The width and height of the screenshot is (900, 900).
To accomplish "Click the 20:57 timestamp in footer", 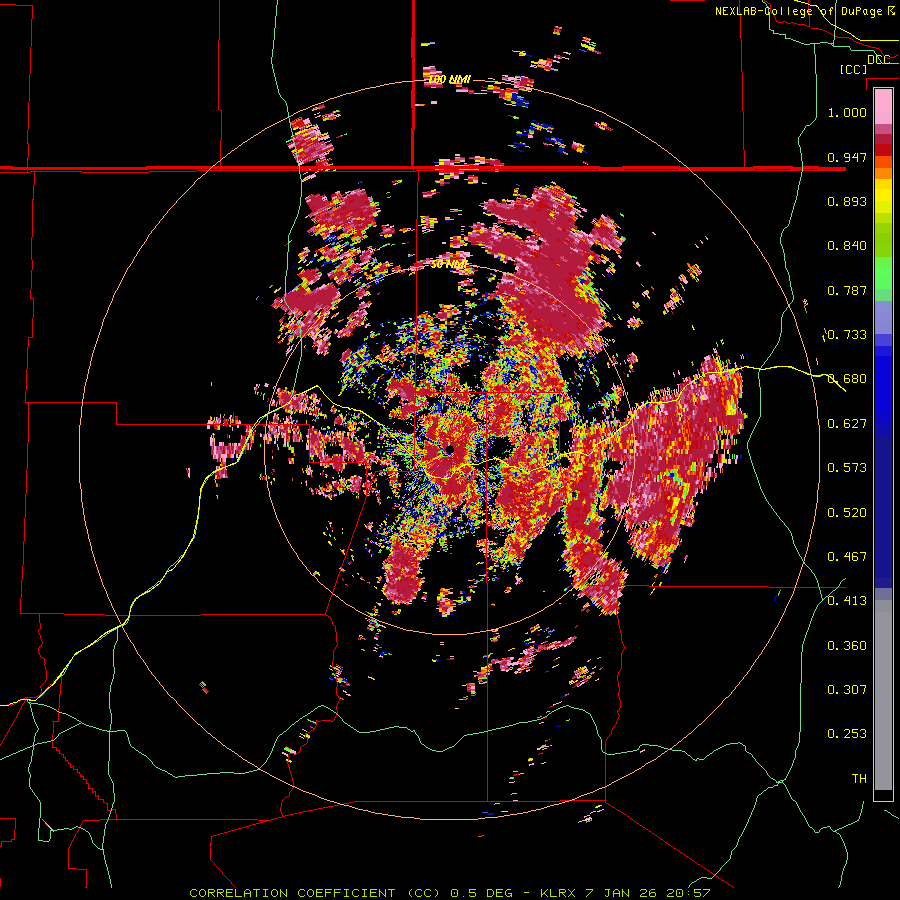I will [688, 893].
